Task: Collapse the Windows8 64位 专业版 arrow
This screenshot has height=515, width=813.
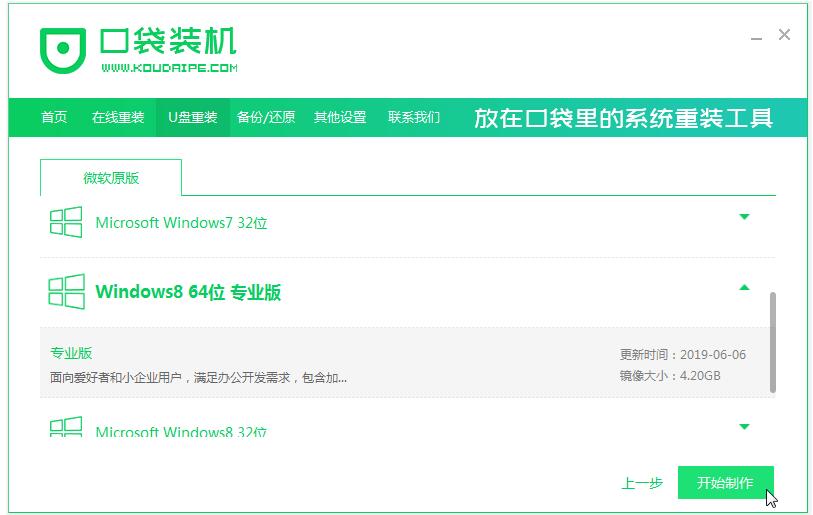Action: 744,287
